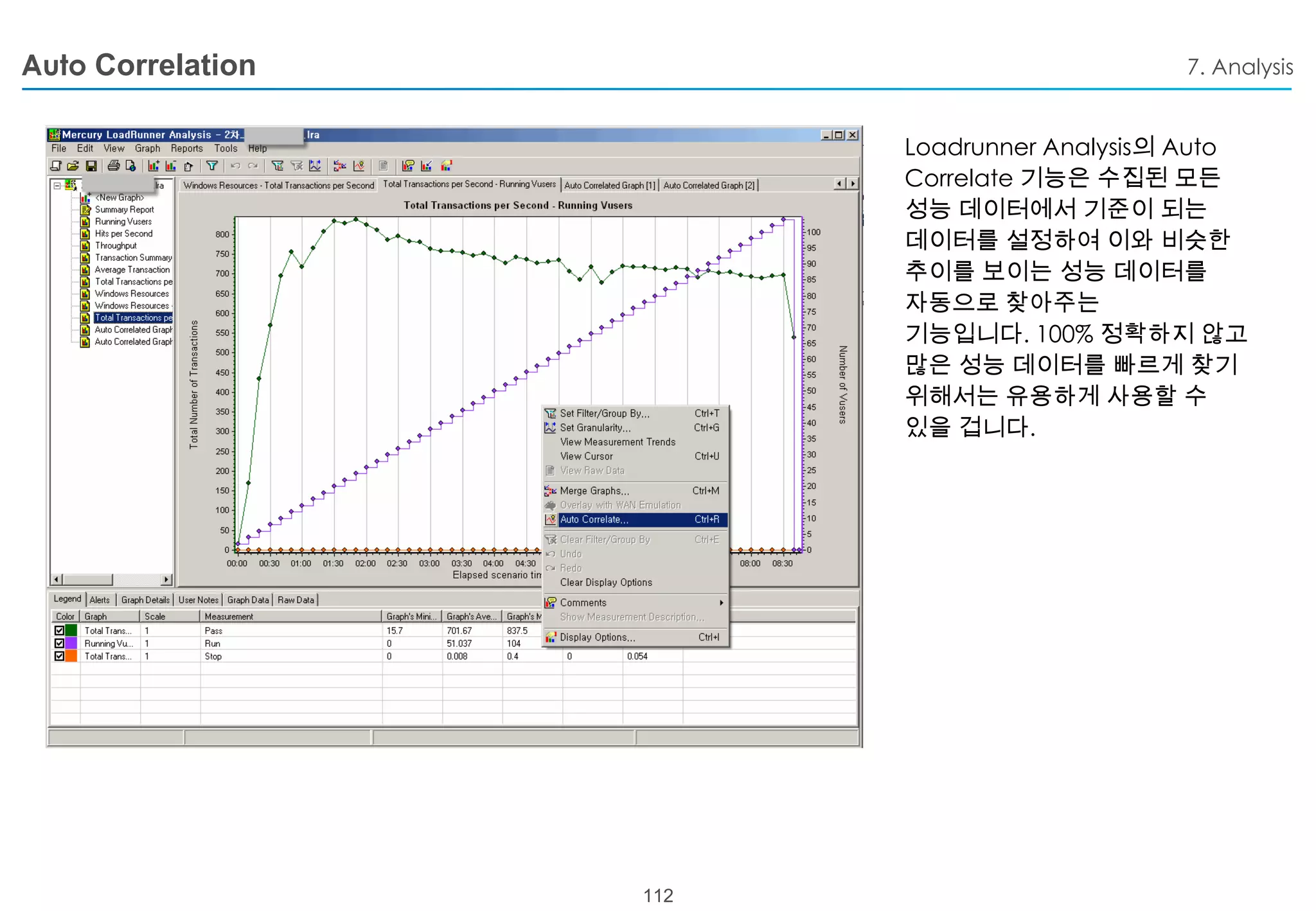Select Clear Display Options menu entry
Screen dimensions: 1316x911
pos(636,583)
